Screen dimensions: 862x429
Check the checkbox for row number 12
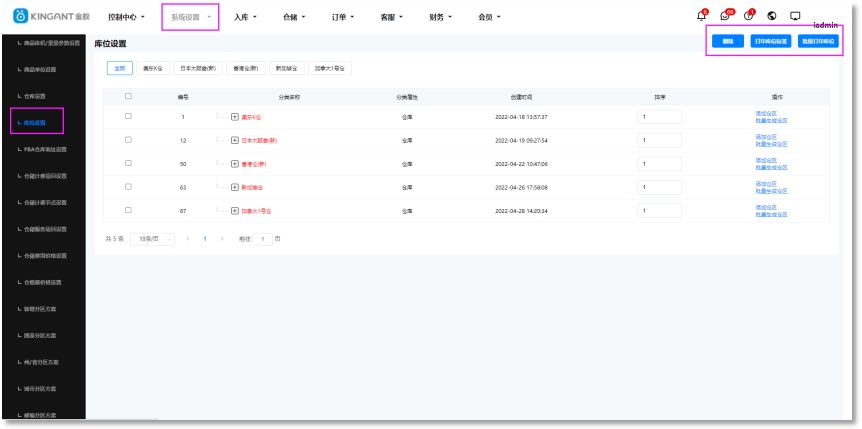tap(127, 140)
